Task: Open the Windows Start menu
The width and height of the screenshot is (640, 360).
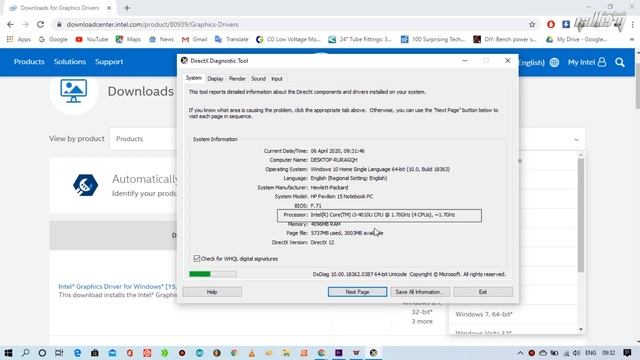Action: click(x=8, y=353)
